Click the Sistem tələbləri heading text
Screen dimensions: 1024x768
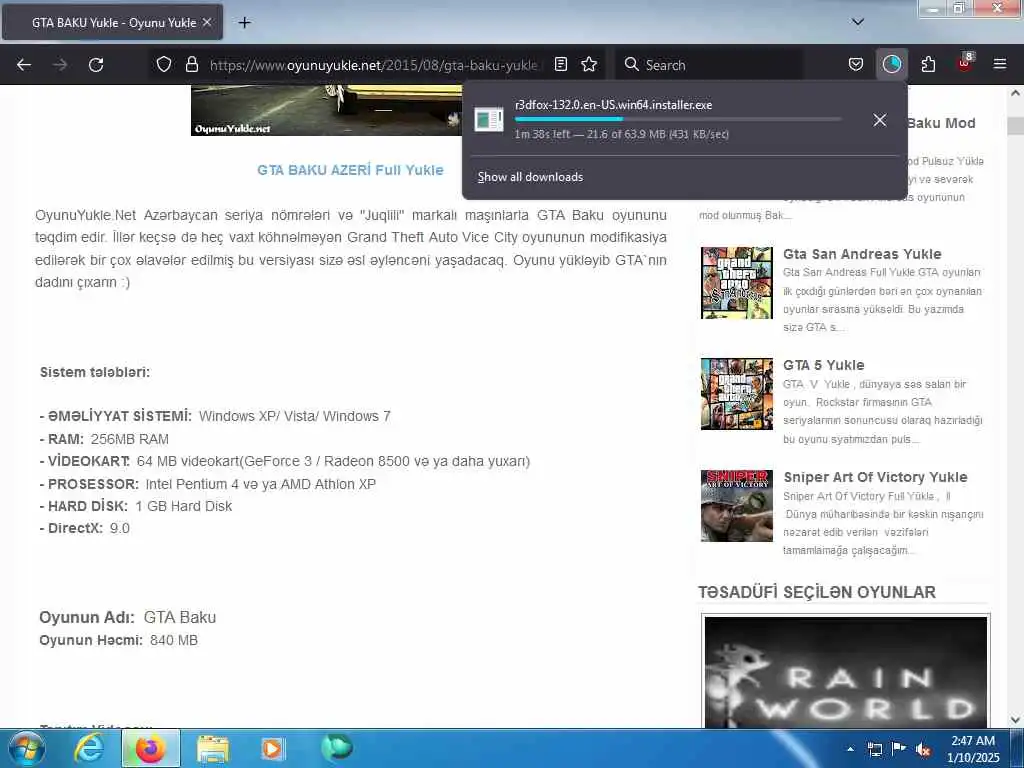point(95,372)
